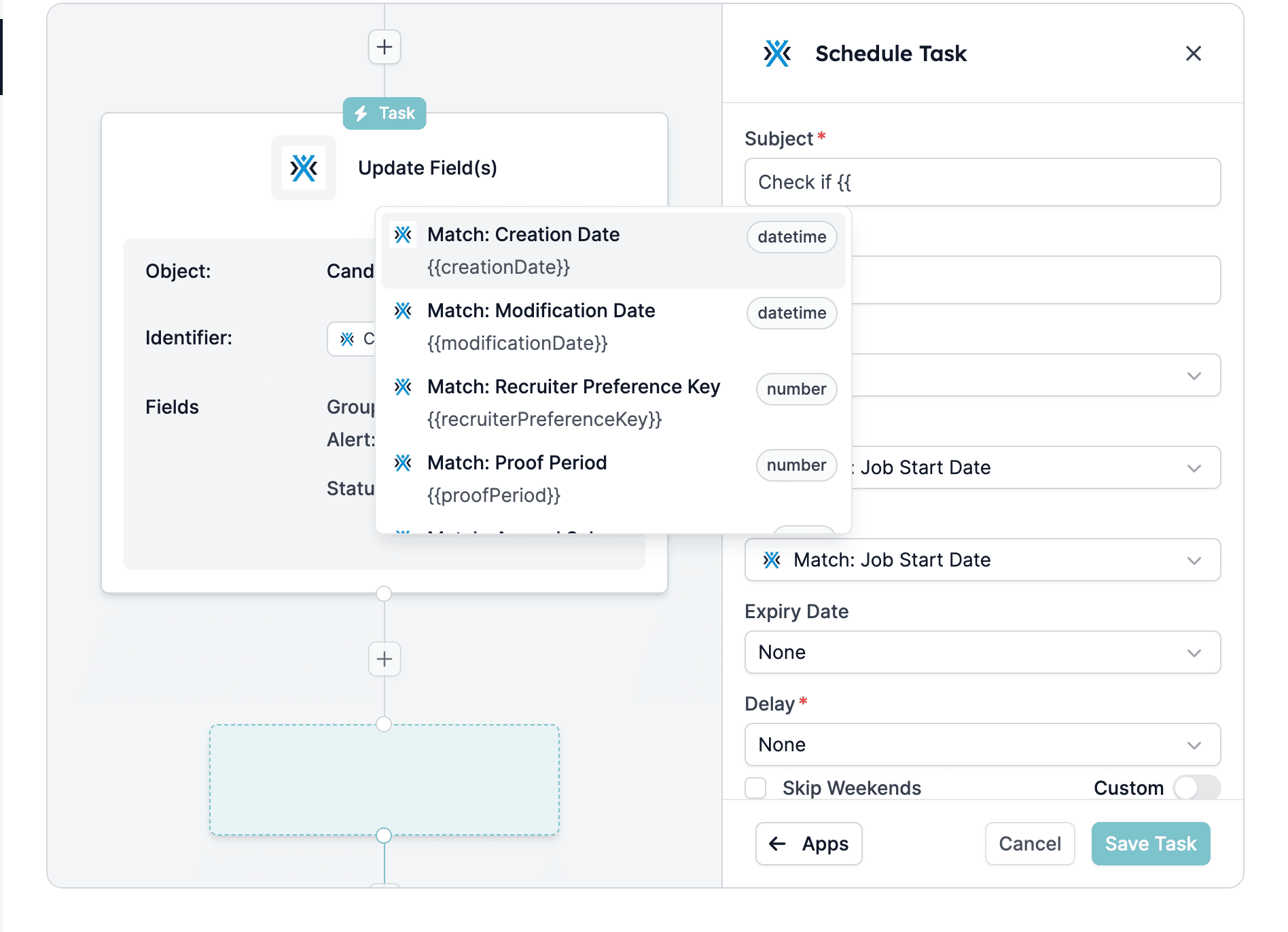Click the Save Task button
The width and height of the screenshot is (1288, 932).
point(1151,844)
